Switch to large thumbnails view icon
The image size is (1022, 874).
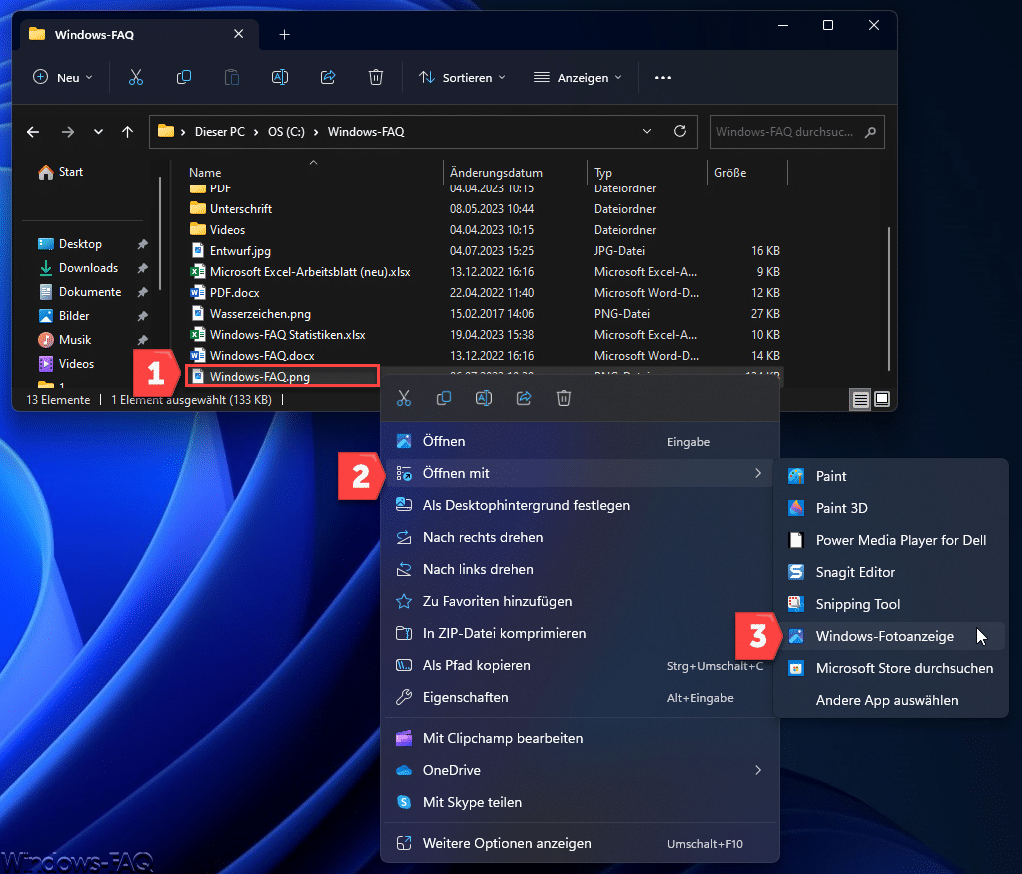(882, 399)
